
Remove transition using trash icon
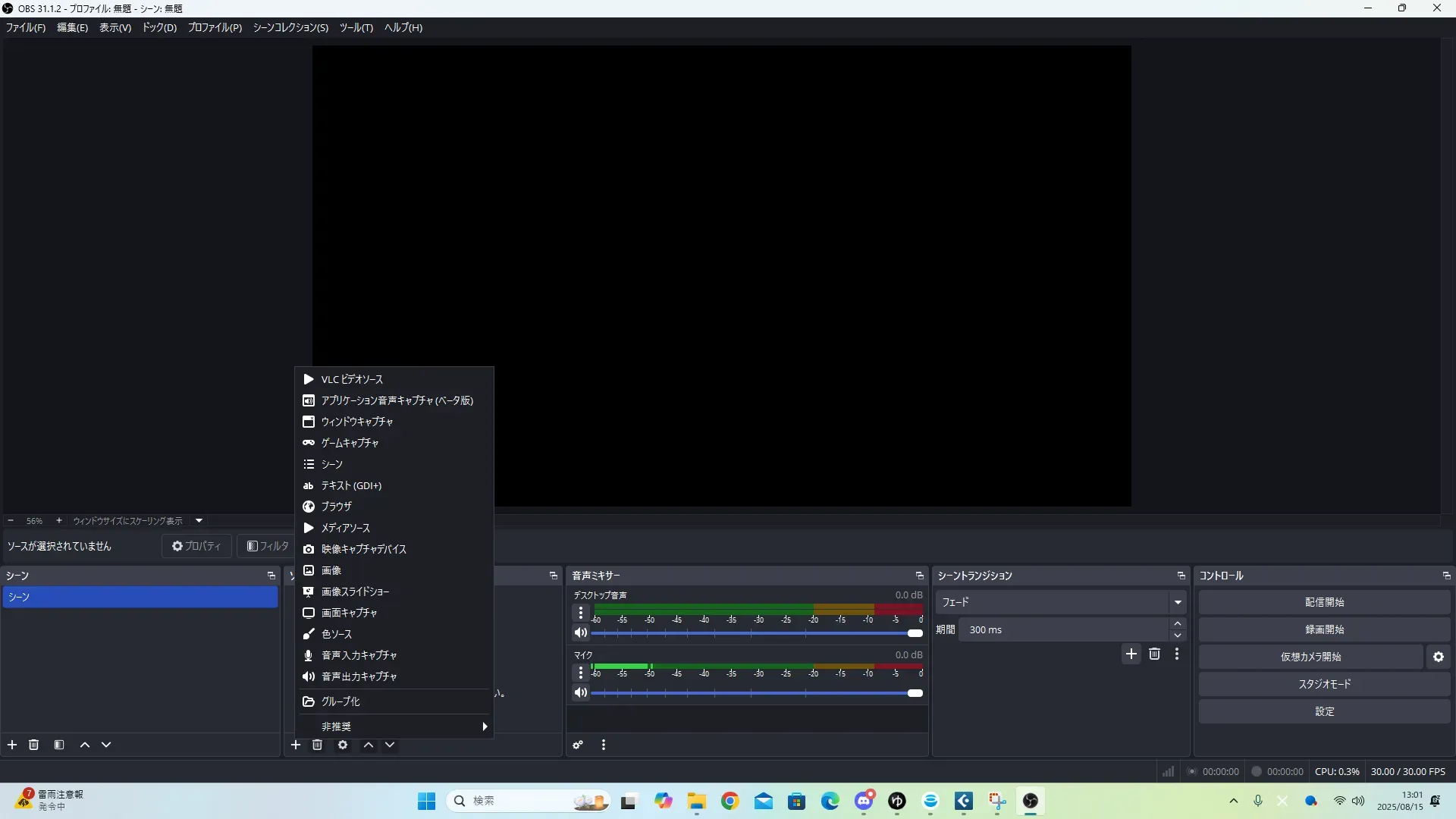pyautogui.click(x=1155, y=654)
